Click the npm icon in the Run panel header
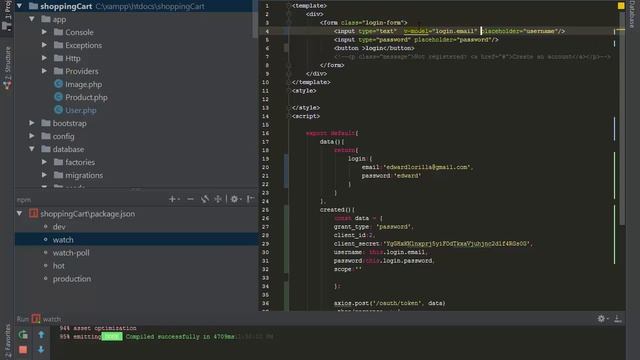 pyautogui.click(x=36, y=319)
